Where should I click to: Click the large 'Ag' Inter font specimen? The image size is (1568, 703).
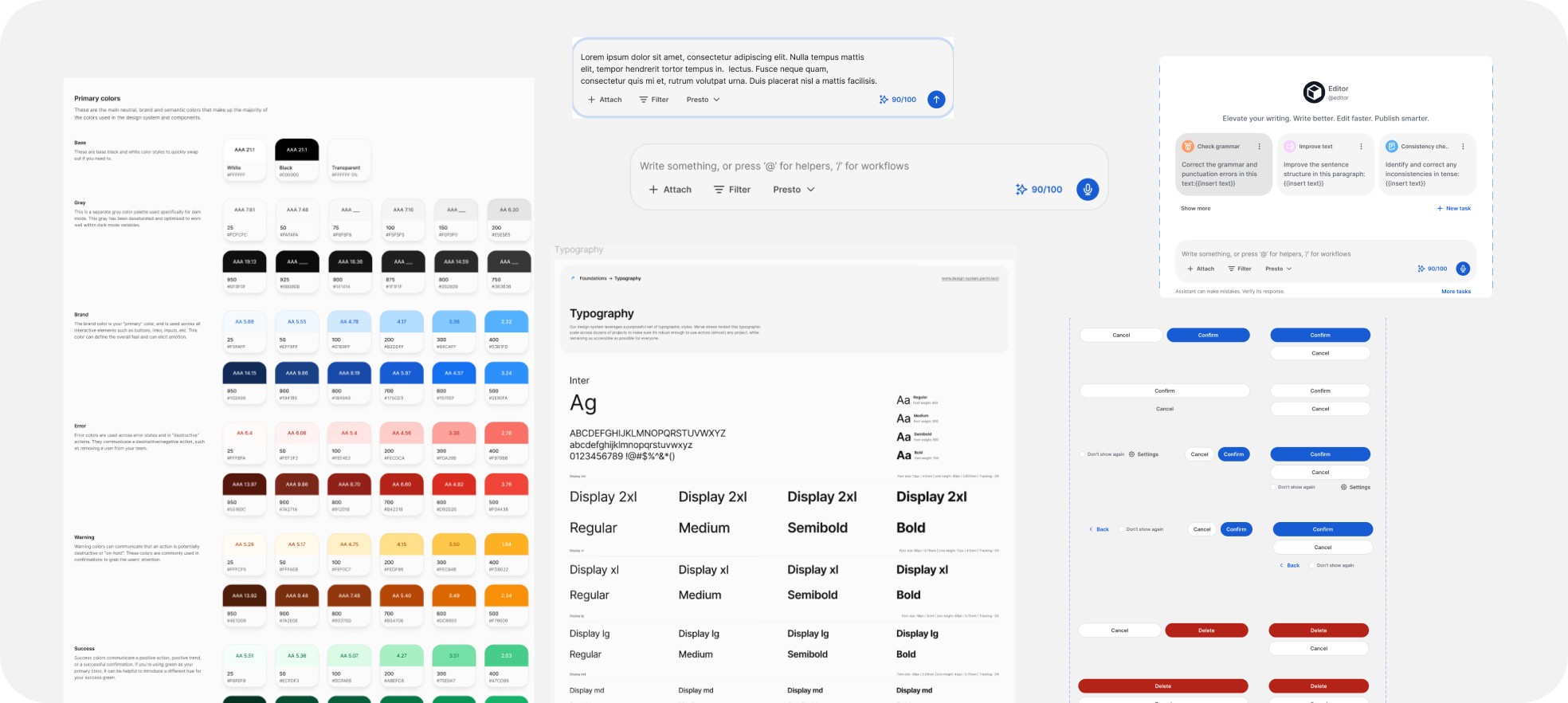point(583,403)
